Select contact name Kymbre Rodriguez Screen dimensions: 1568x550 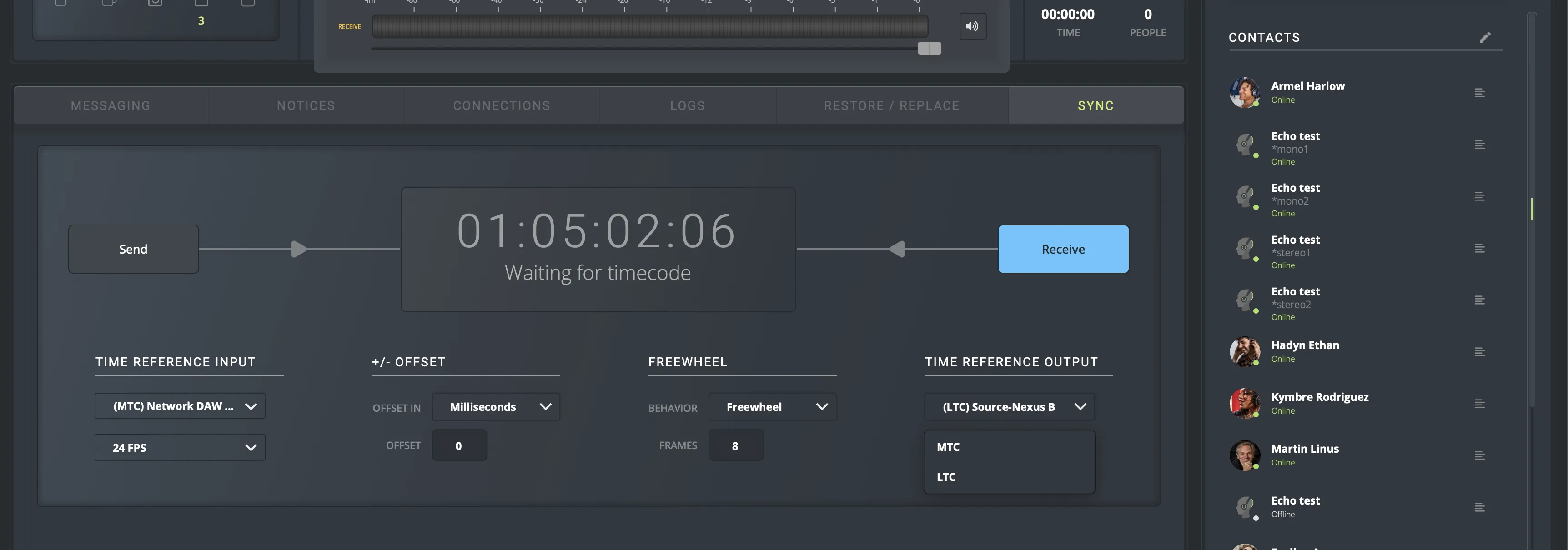click(x=1320, y=397)
